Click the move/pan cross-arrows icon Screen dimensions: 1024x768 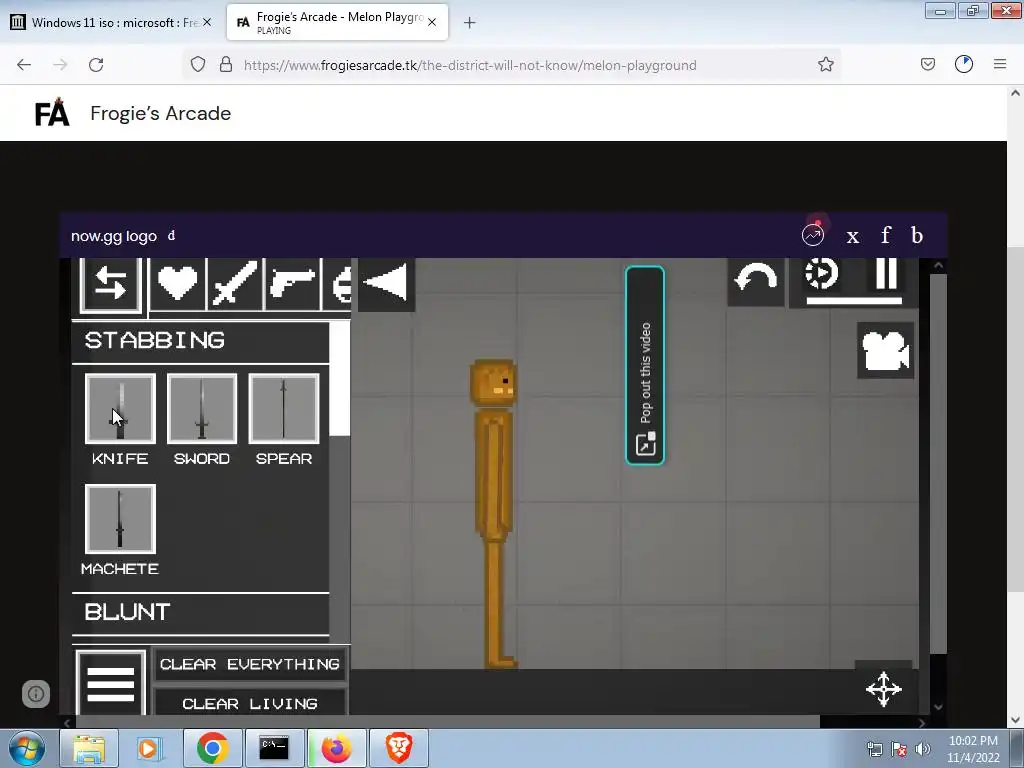pyautogui.click(x=884, y=689)
